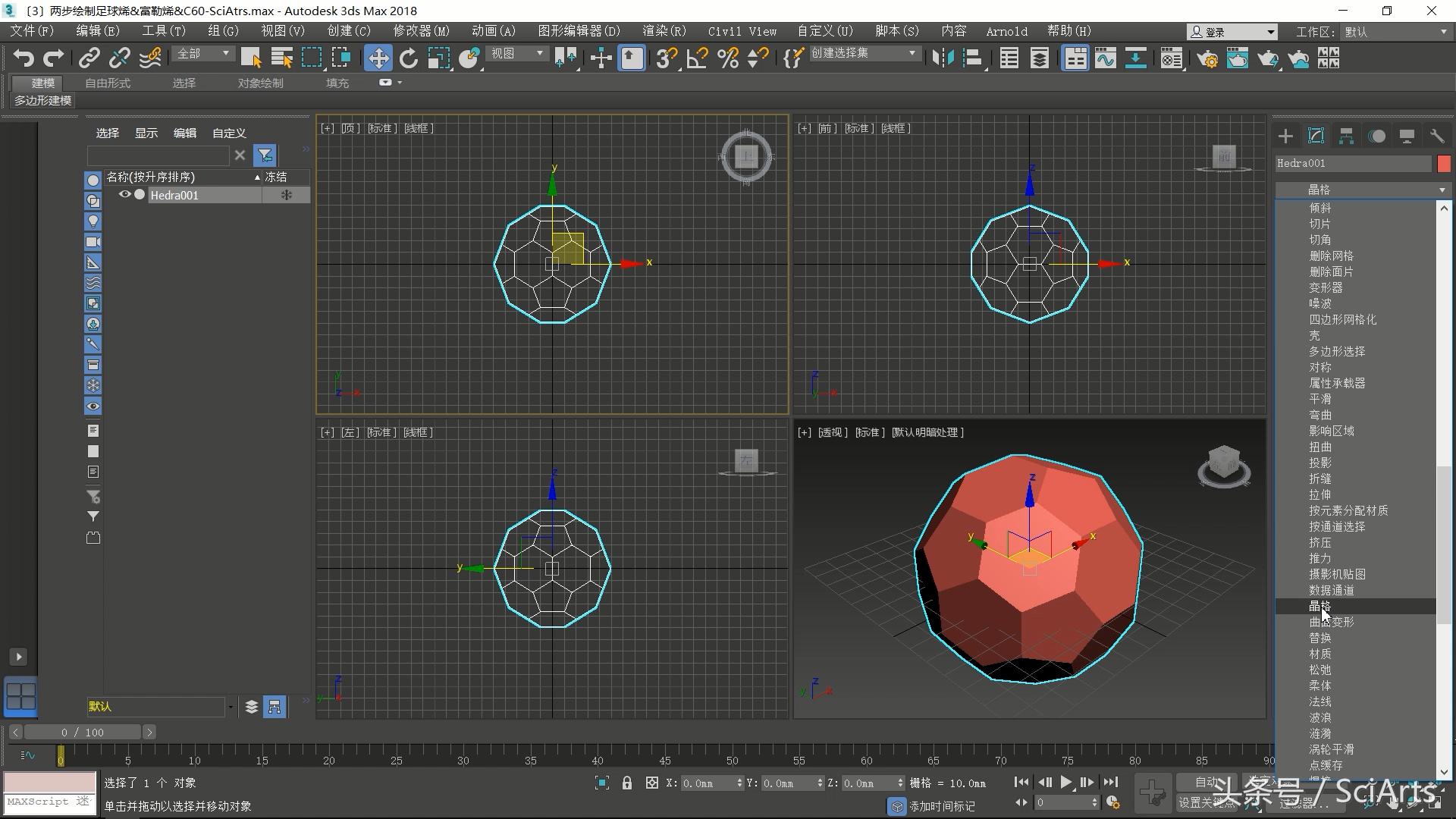
Task: Switch to the 自由形式 ribbon tab
Action: [106, 83]
